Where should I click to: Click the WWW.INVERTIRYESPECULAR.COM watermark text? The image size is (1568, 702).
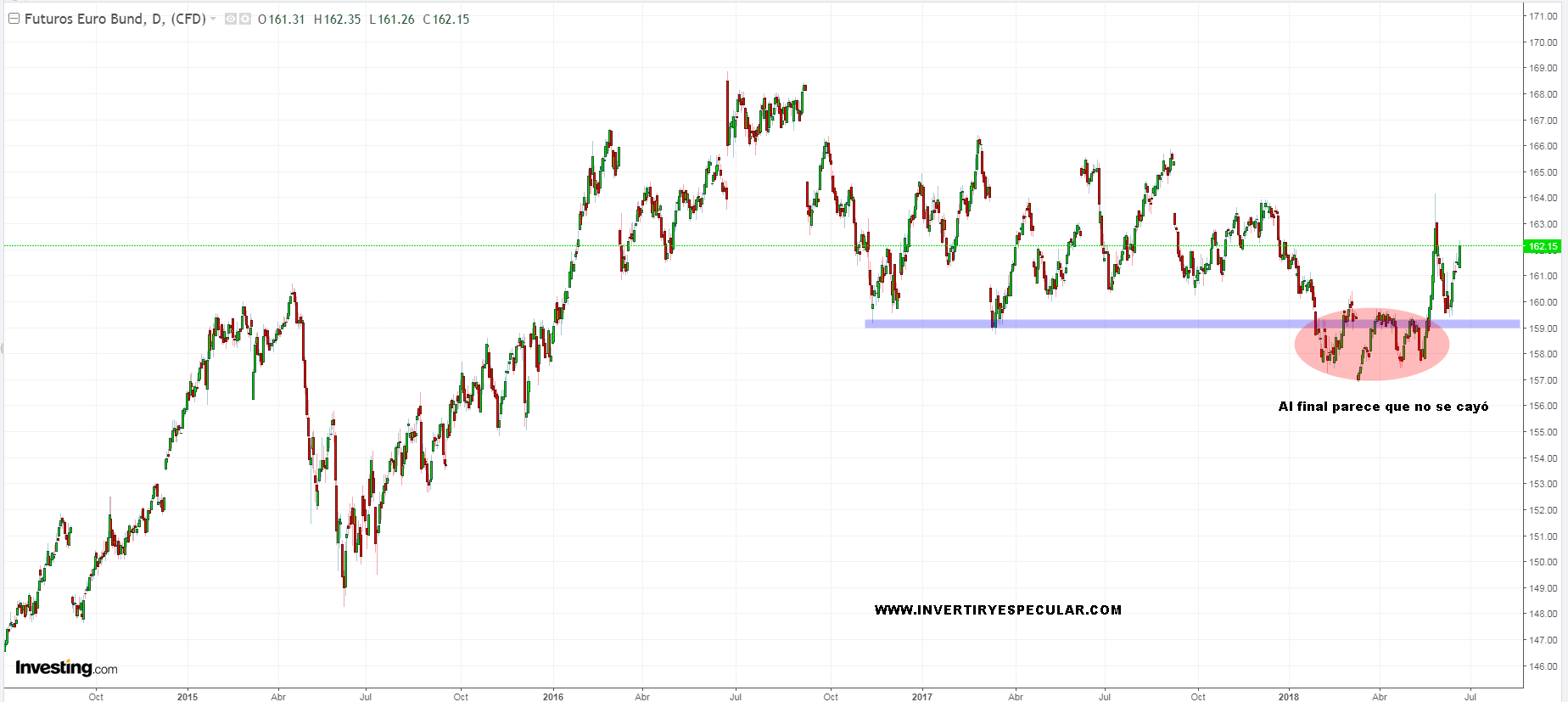998,609
